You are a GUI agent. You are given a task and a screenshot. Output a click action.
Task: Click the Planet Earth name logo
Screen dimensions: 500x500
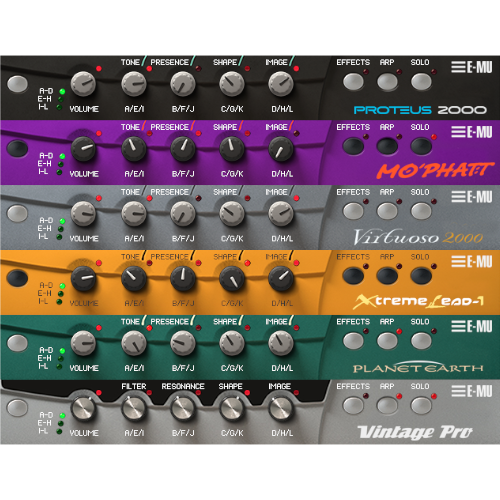tap(418, 367)
